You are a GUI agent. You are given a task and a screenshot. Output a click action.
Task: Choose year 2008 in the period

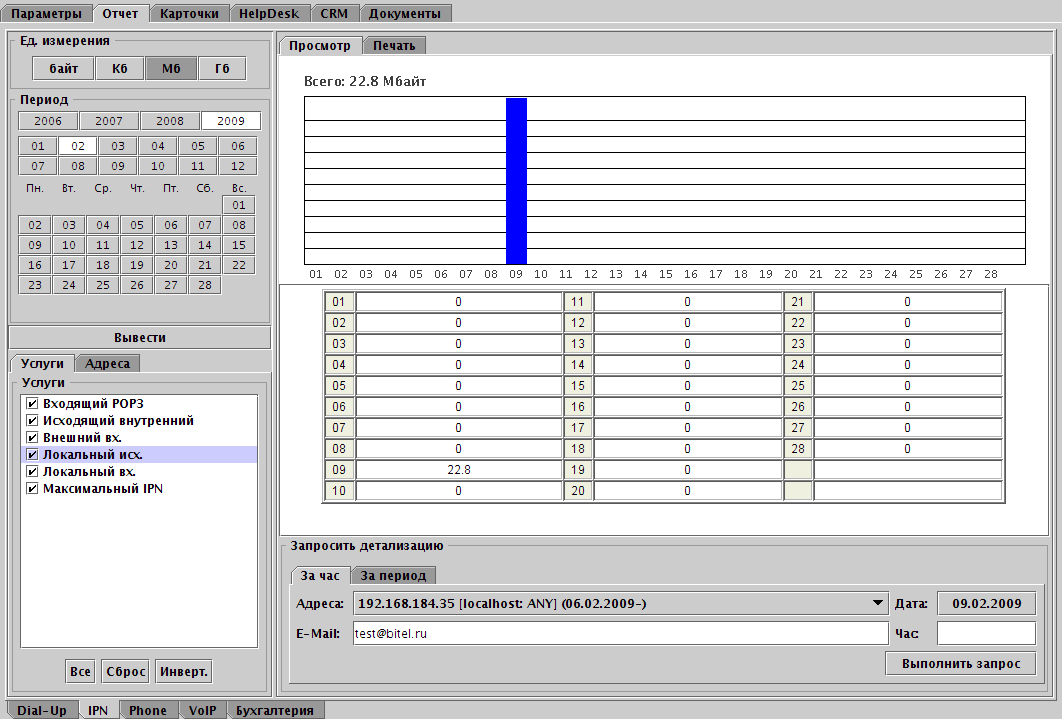pos(170,120)
